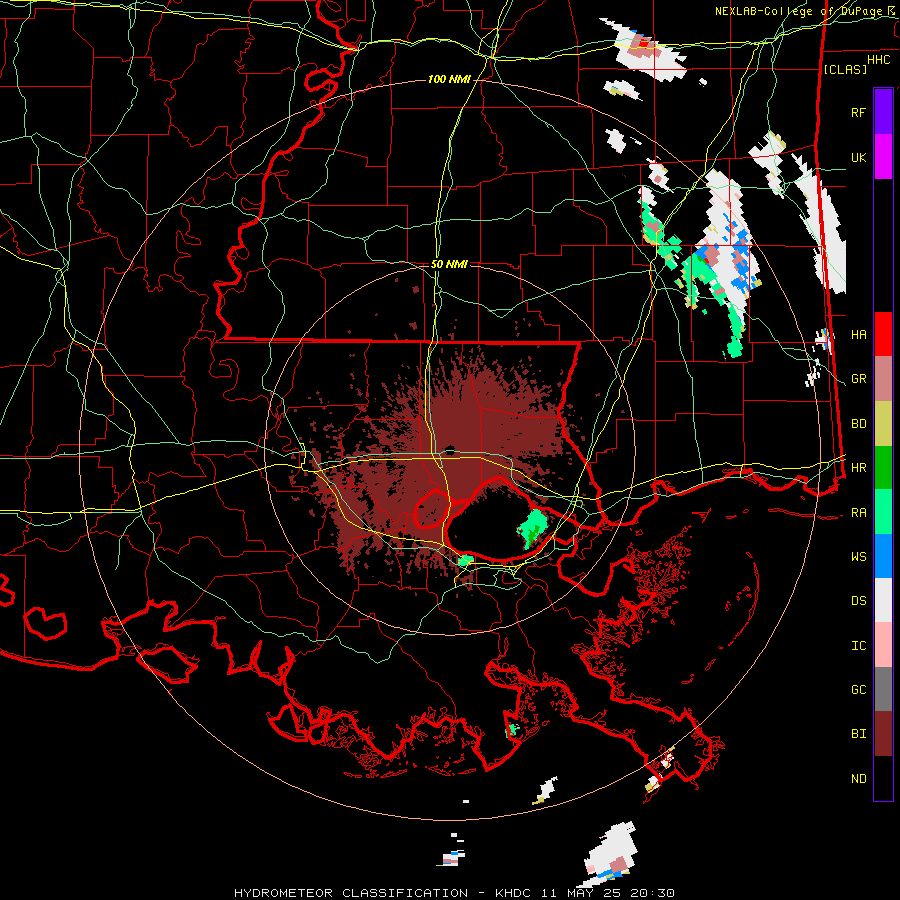Image resolution: width=900 pixels, height=900 pixels.
Task: Click the WS legend label
Action: (x=858, y=557)
